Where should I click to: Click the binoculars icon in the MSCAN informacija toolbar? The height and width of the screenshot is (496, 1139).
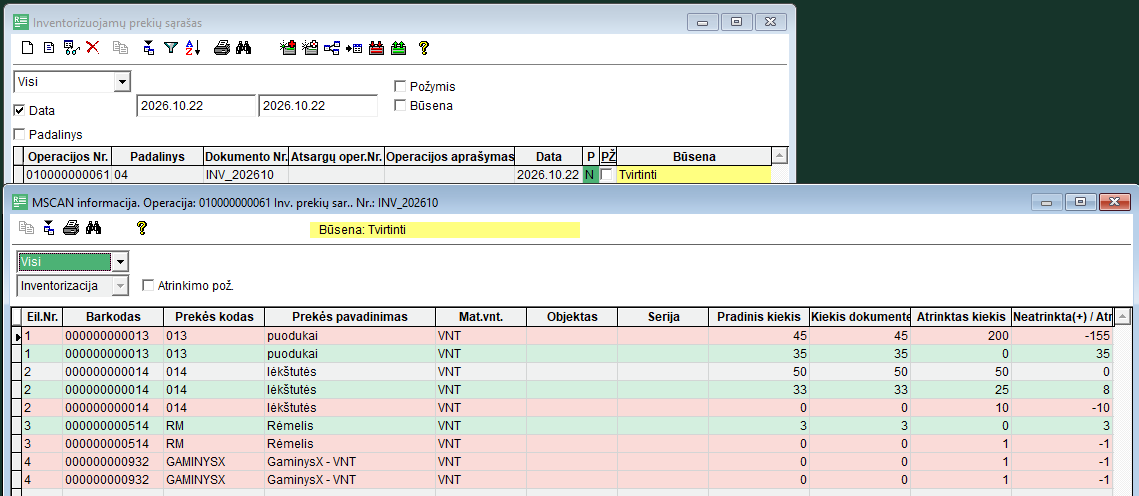click(93, 228)
